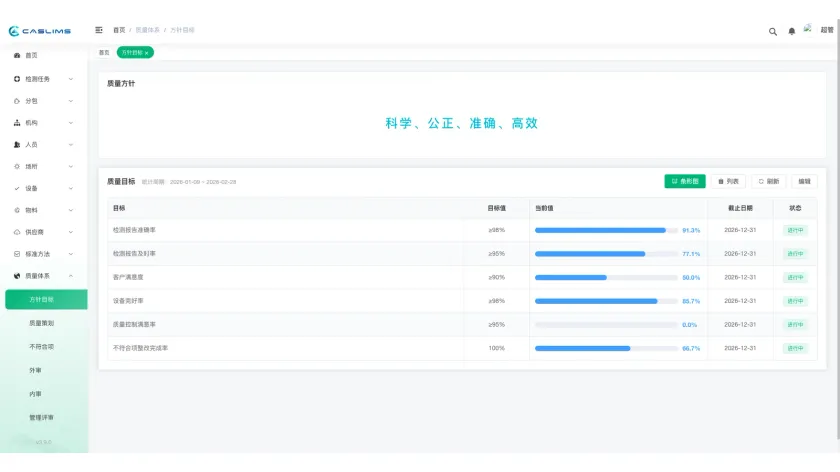Click the 编辑 edit button
This screenshot has height=472, width=840.
coord(804,181)
